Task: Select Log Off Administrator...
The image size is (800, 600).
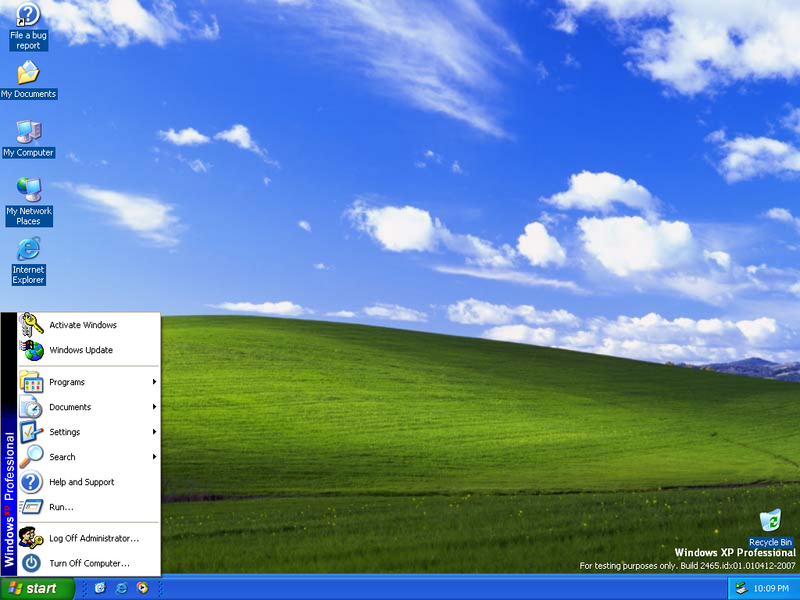Action: (x=89, y=538)
